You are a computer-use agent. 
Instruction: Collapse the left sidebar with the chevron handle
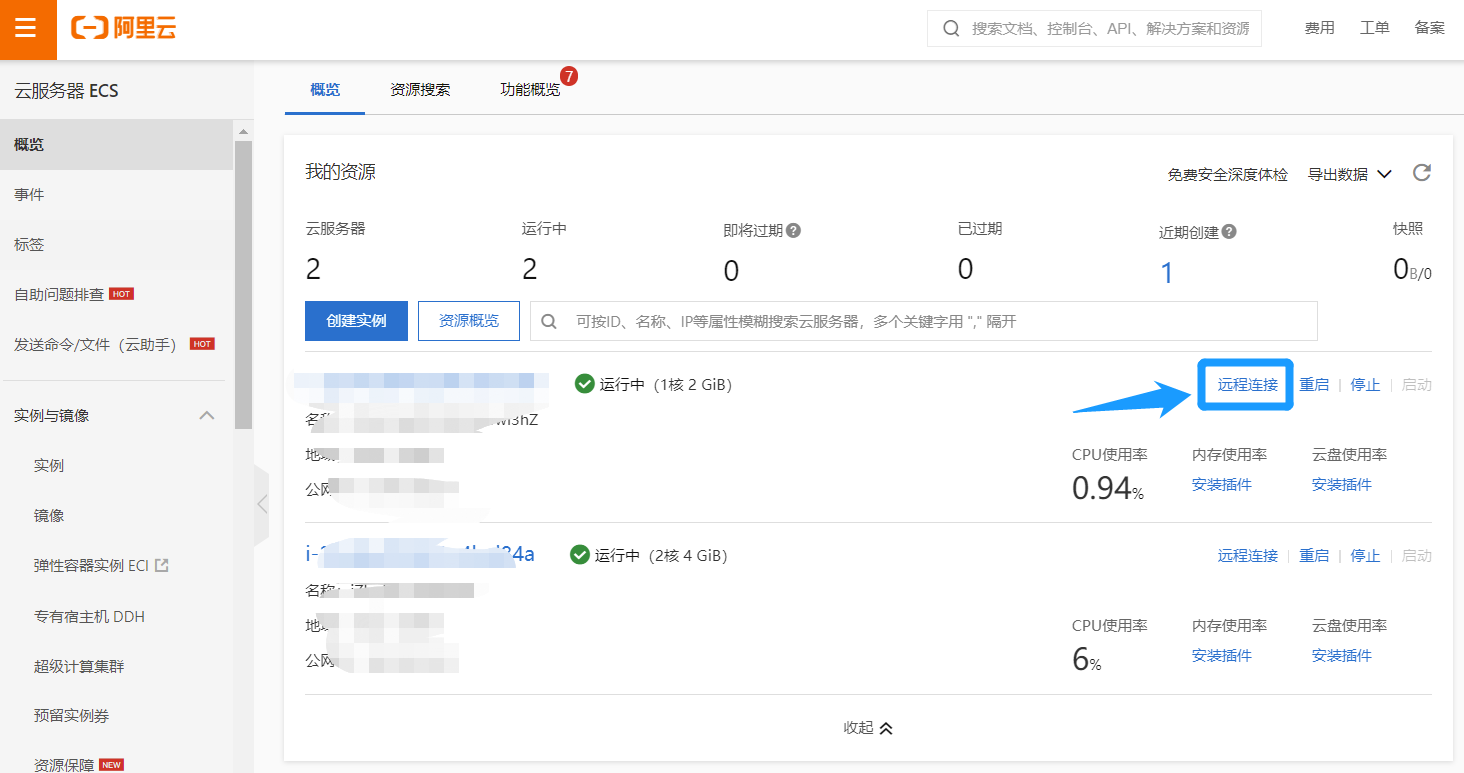[x=261, y=505]
